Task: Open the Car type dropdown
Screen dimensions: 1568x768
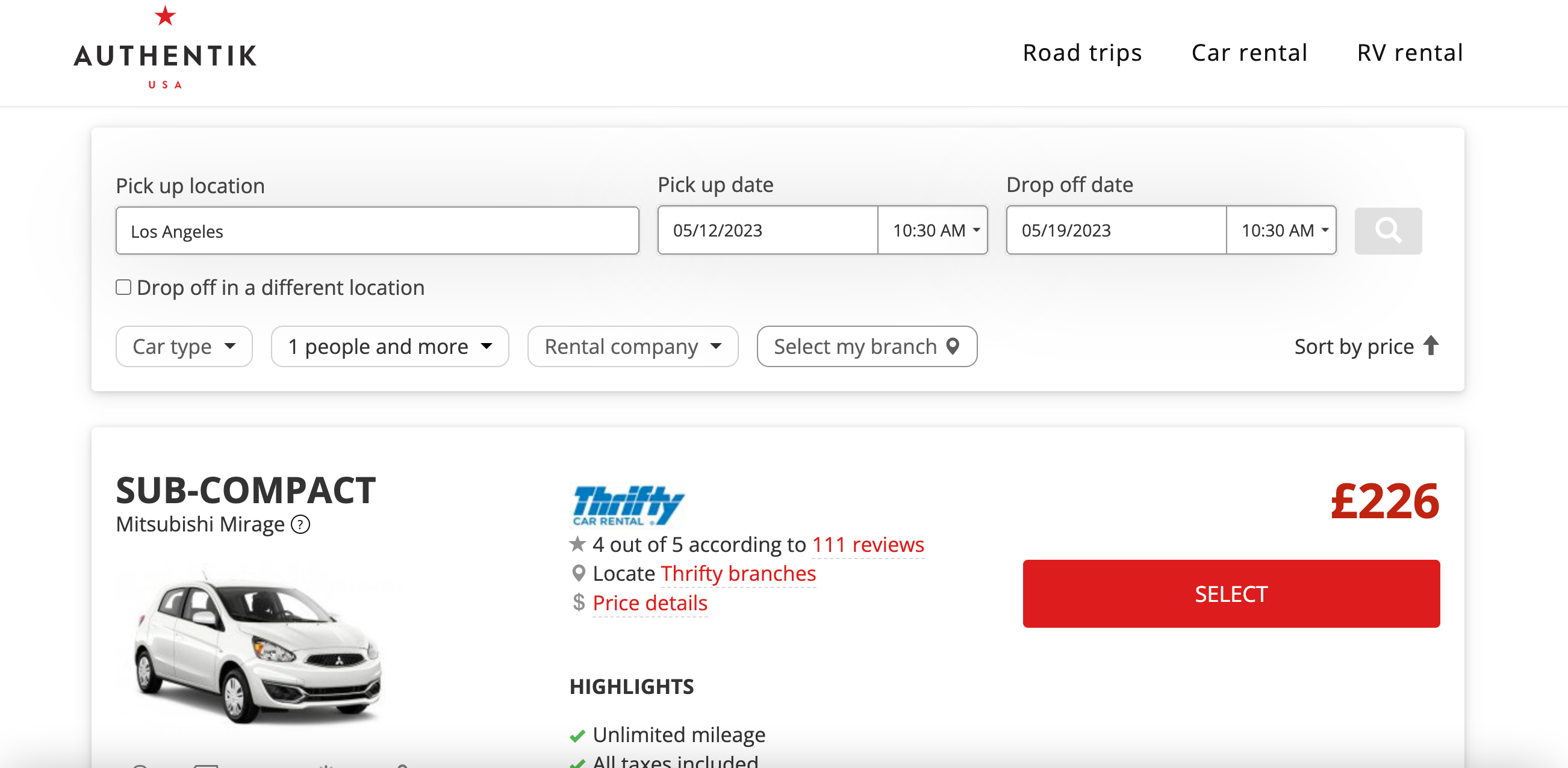Action: click(x=183, y=346)
